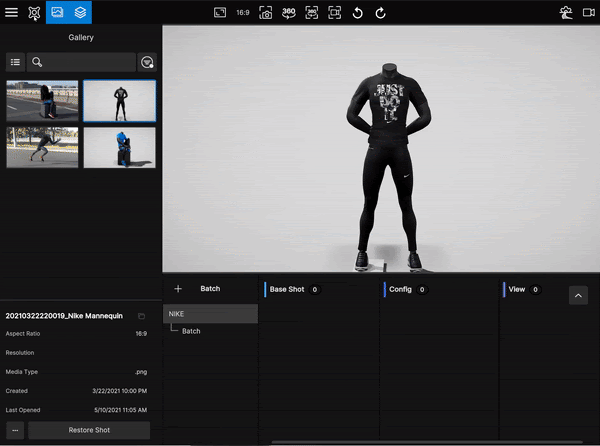
Task: Redo the last action
Action: [x=380, y=13]
